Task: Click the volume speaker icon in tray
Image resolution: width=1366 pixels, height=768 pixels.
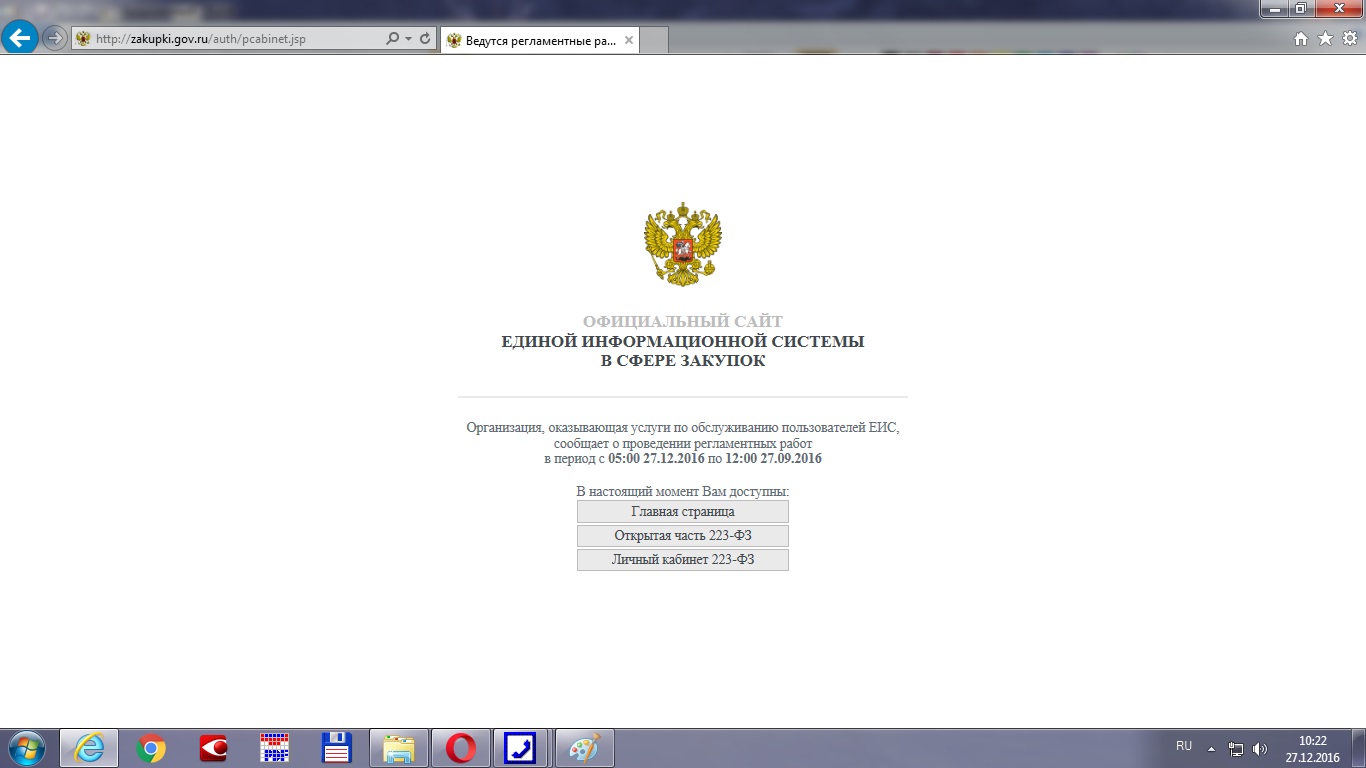Action: [1259, 749]
